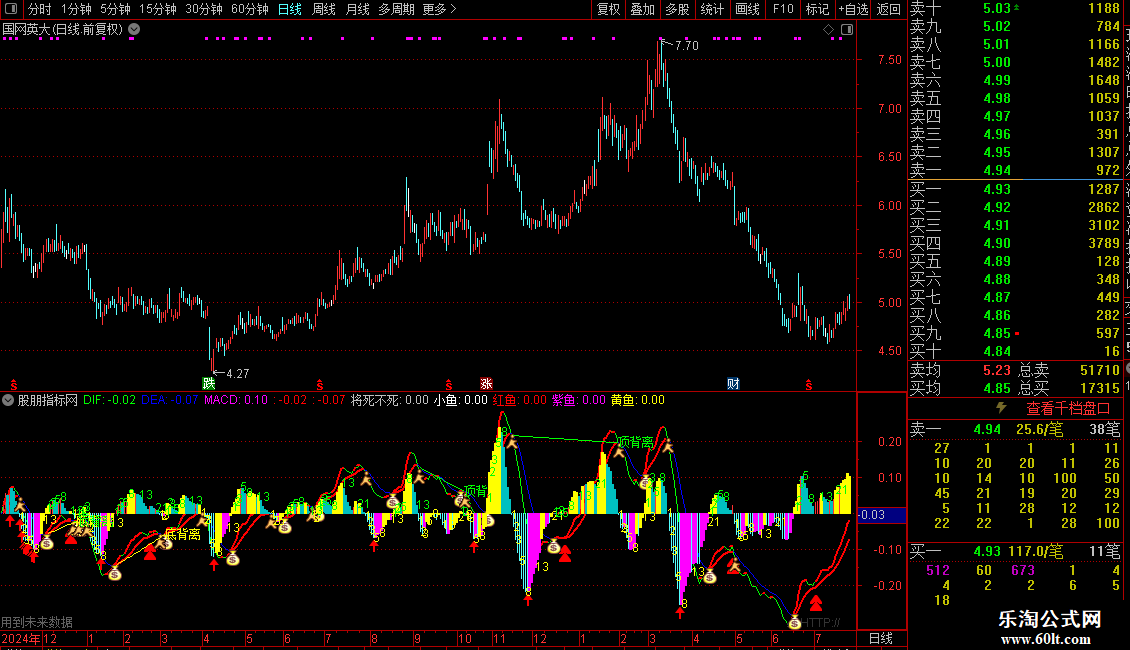1130x650 pixels.
Task: Toggle the left sidebar panel icon
Action: coord(11,9)
